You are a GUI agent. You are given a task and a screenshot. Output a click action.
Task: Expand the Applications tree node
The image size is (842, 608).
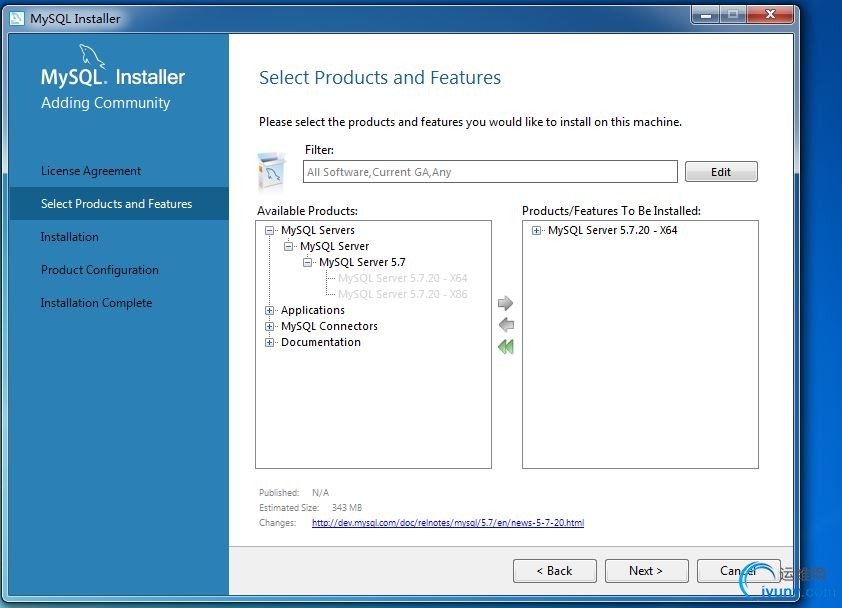click(270, 310)
